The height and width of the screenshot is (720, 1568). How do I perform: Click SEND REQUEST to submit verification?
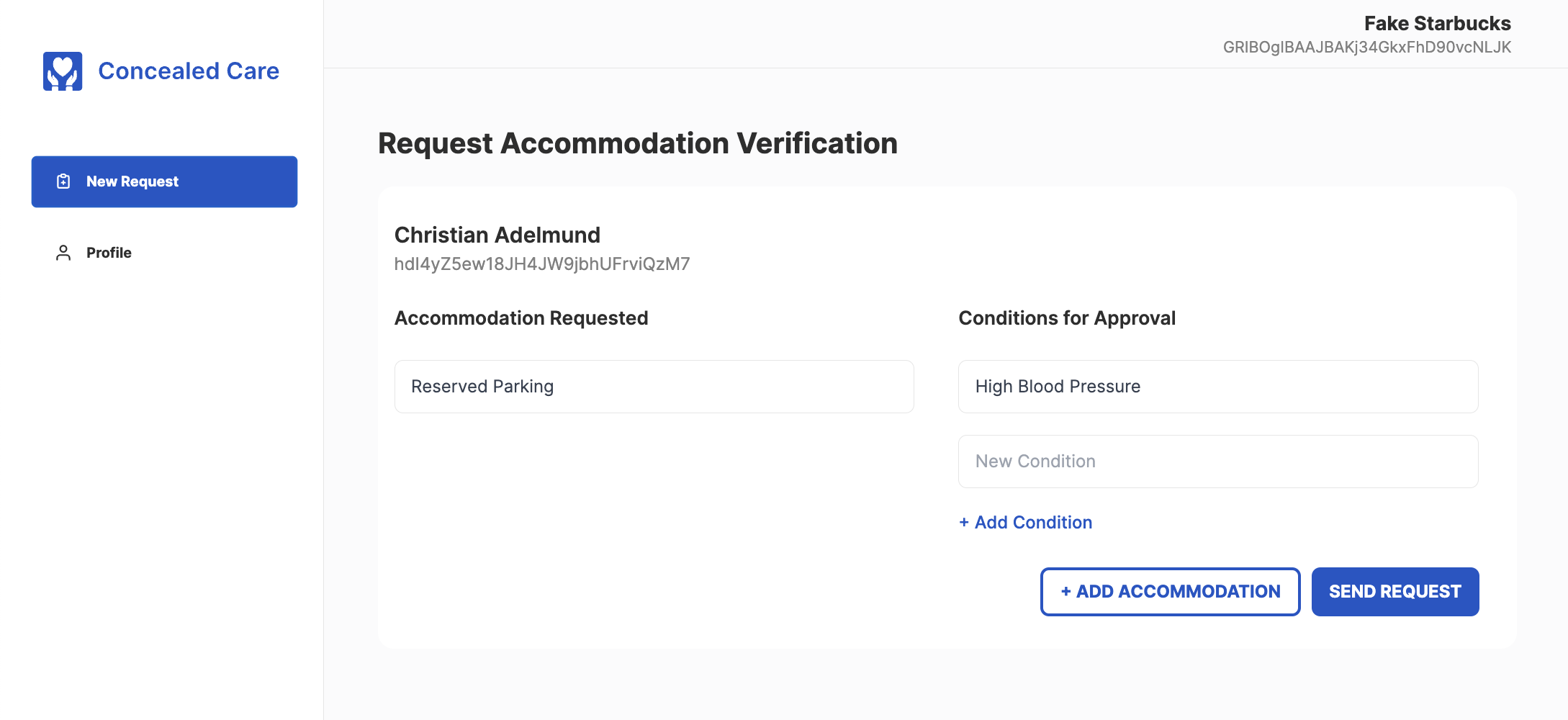(1394, 591)
